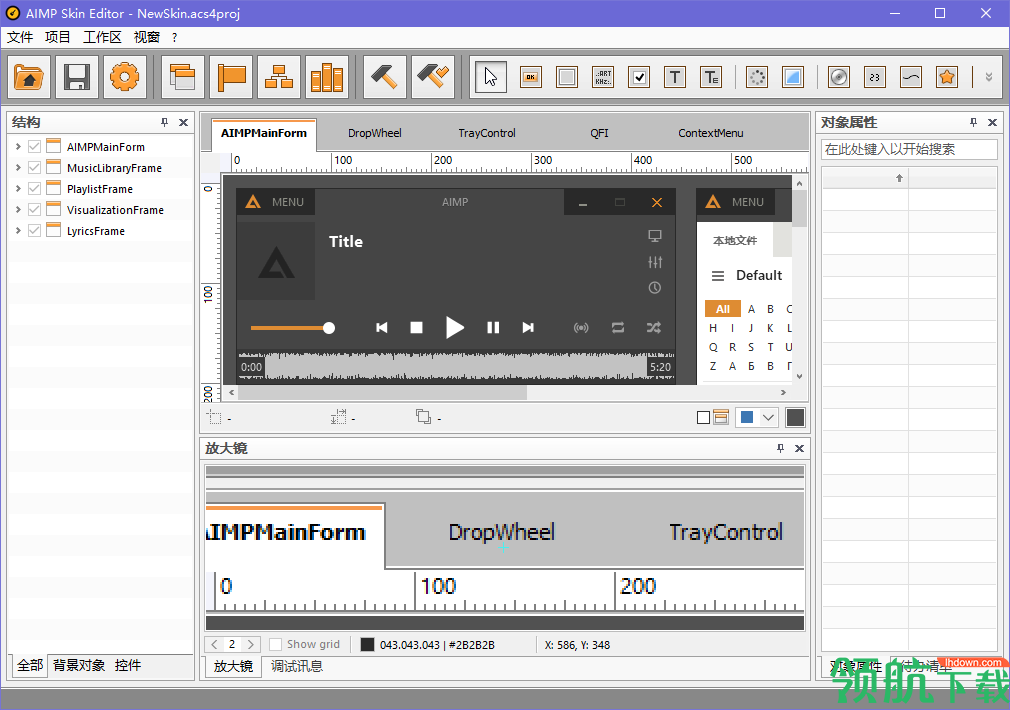Open the ? help menu

click(x=174, y=37)
